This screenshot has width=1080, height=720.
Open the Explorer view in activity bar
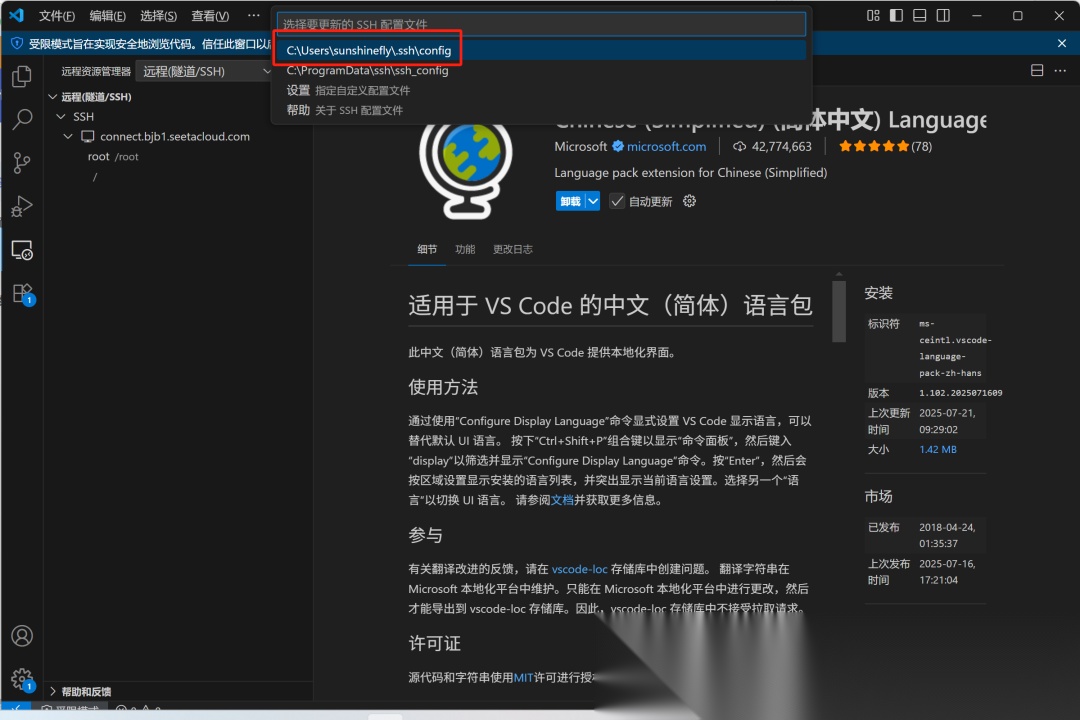click(x=22, y=76)
